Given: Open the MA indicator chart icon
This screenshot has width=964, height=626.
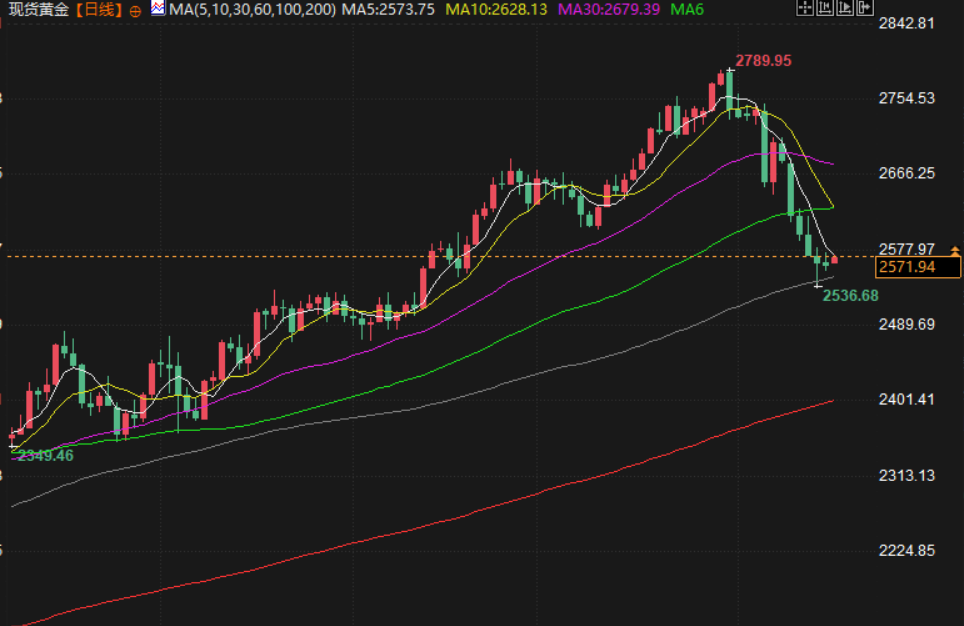Looking at the screenshot, I should coord(158,9).
